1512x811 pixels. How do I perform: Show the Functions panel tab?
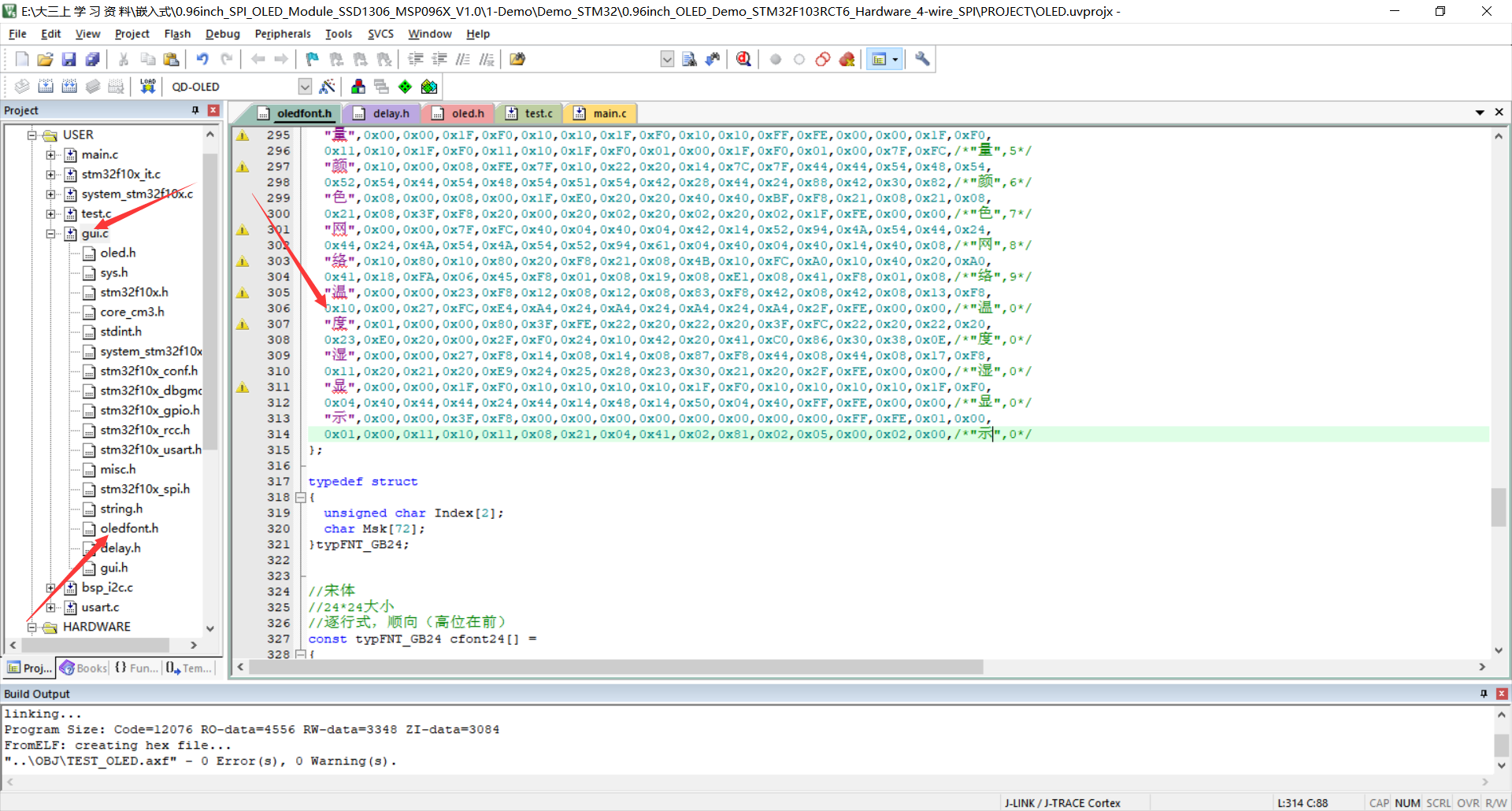136,668
